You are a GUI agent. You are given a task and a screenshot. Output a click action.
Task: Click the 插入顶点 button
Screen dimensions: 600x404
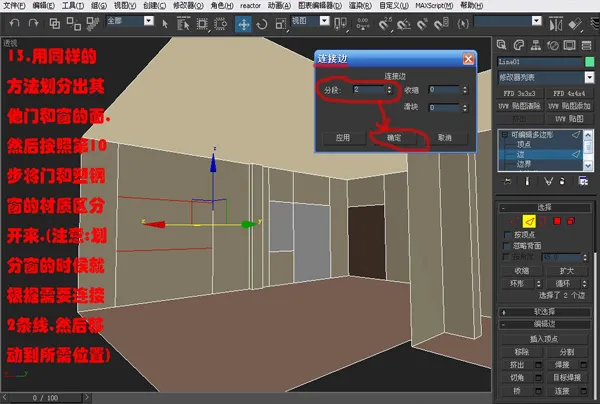pyautogui.click(x=544, y=339)
